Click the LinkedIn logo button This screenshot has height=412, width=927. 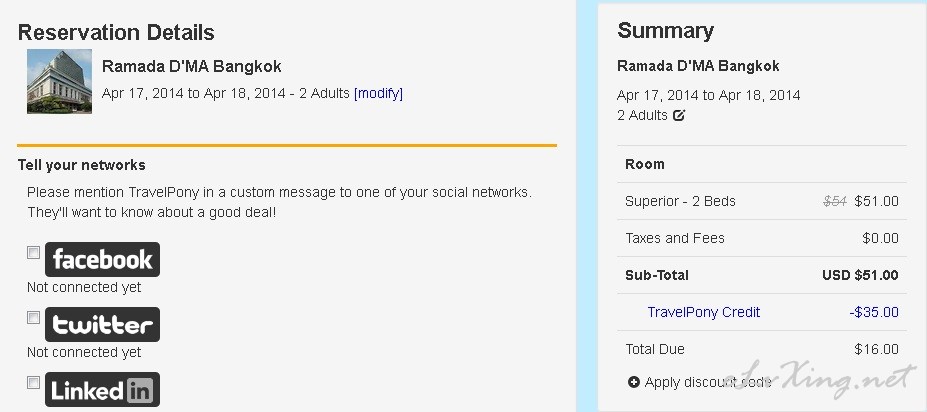point(102,390)
